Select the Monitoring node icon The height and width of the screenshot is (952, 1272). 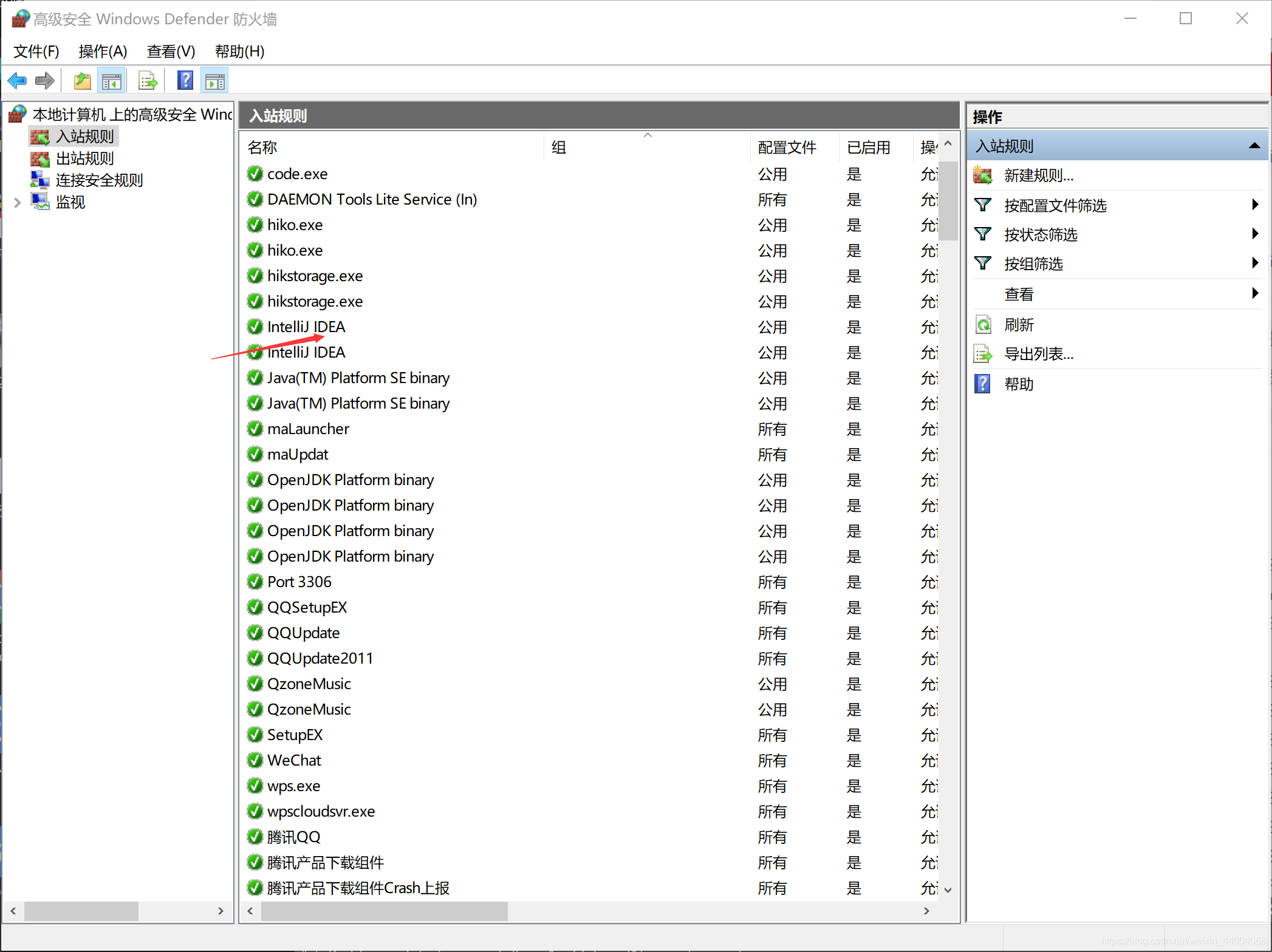point(40,202)
